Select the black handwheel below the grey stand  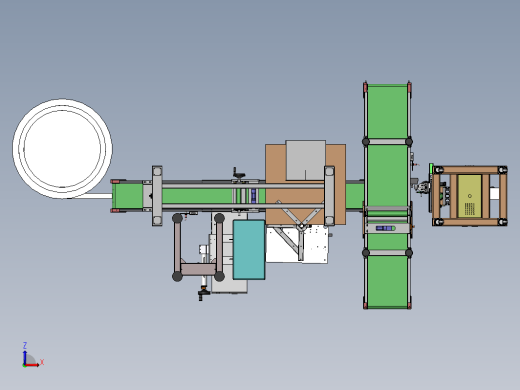pos(203,293)
